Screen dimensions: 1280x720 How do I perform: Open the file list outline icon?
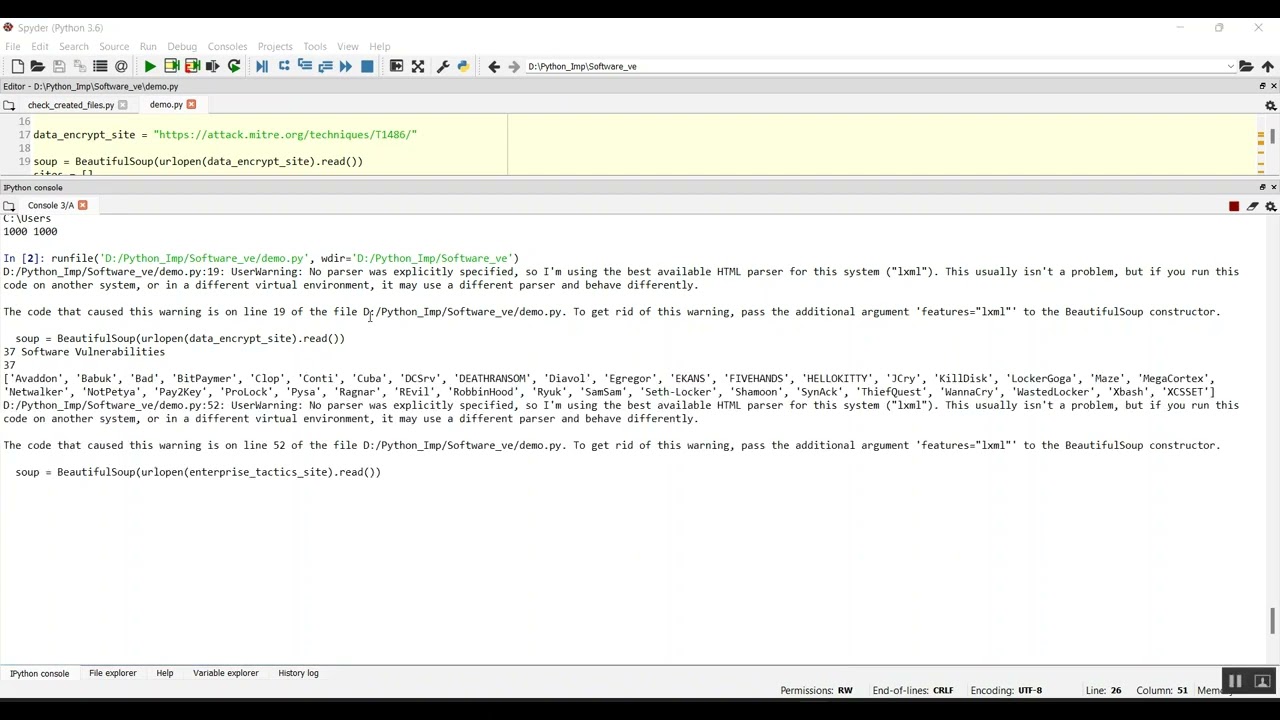click(100, 66)
